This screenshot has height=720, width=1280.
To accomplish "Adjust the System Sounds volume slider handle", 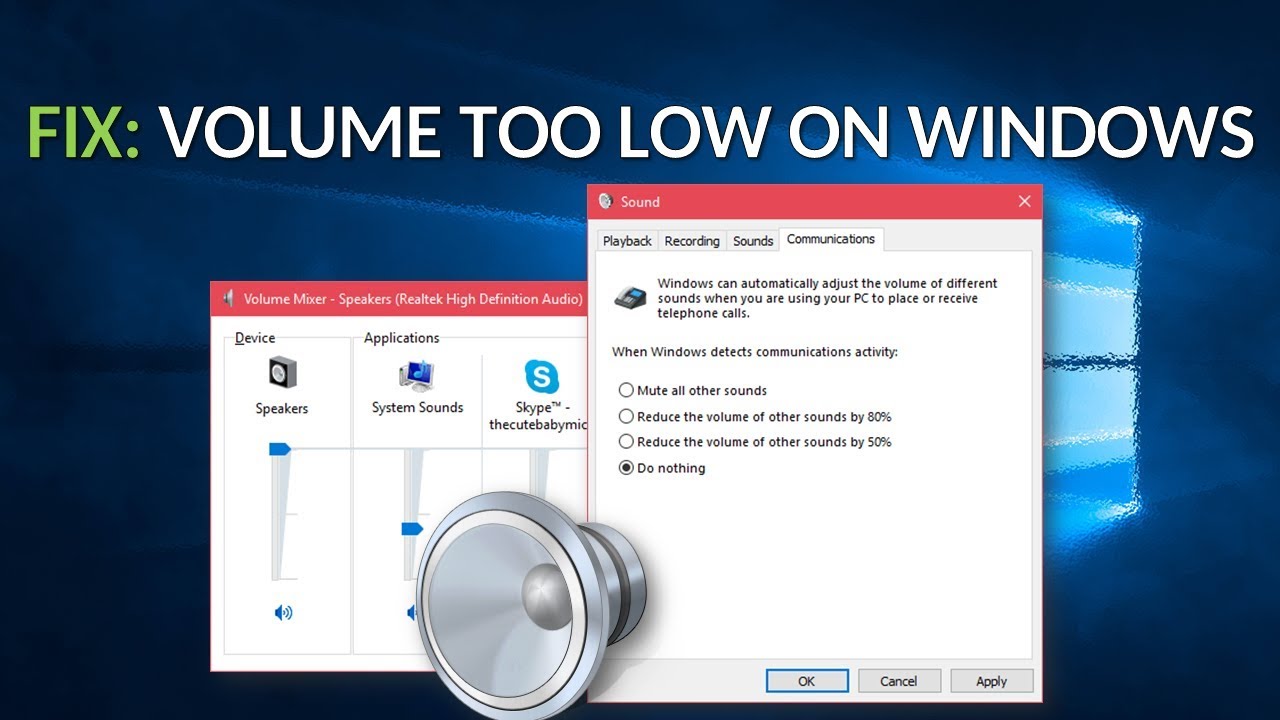I will (x=411, y=528).
